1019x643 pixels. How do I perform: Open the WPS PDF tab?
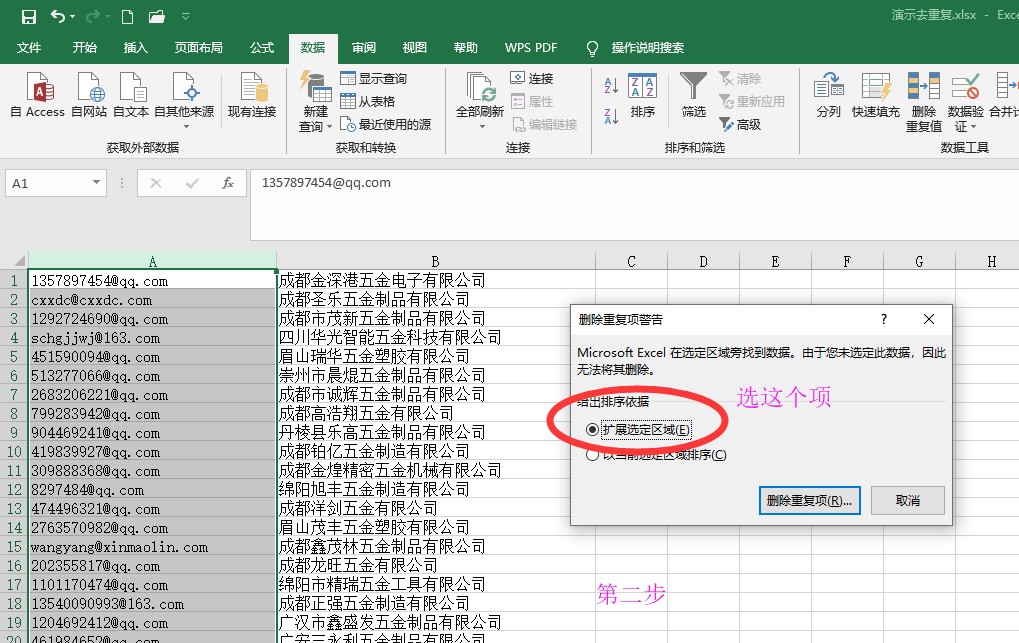click(531, 47)
